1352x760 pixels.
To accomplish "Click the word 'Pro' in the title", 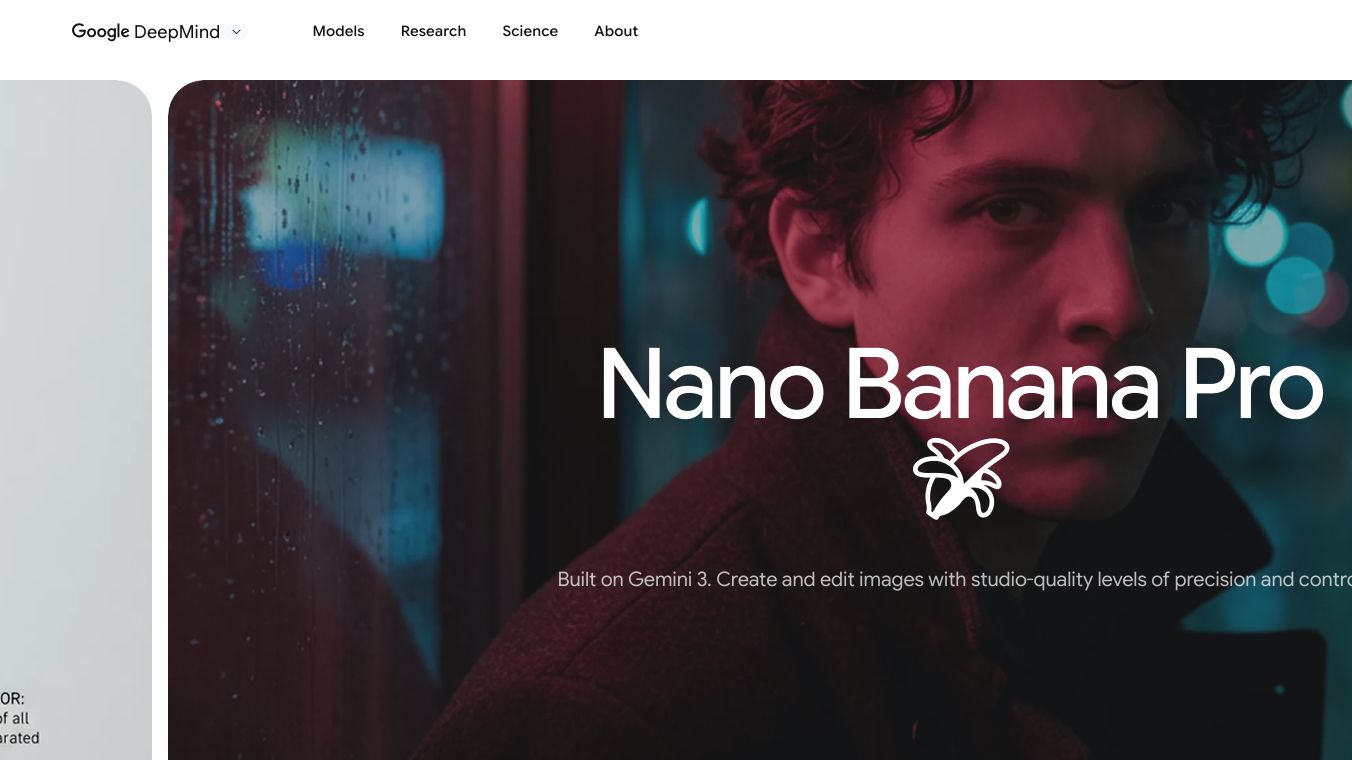I will 1253,385.
